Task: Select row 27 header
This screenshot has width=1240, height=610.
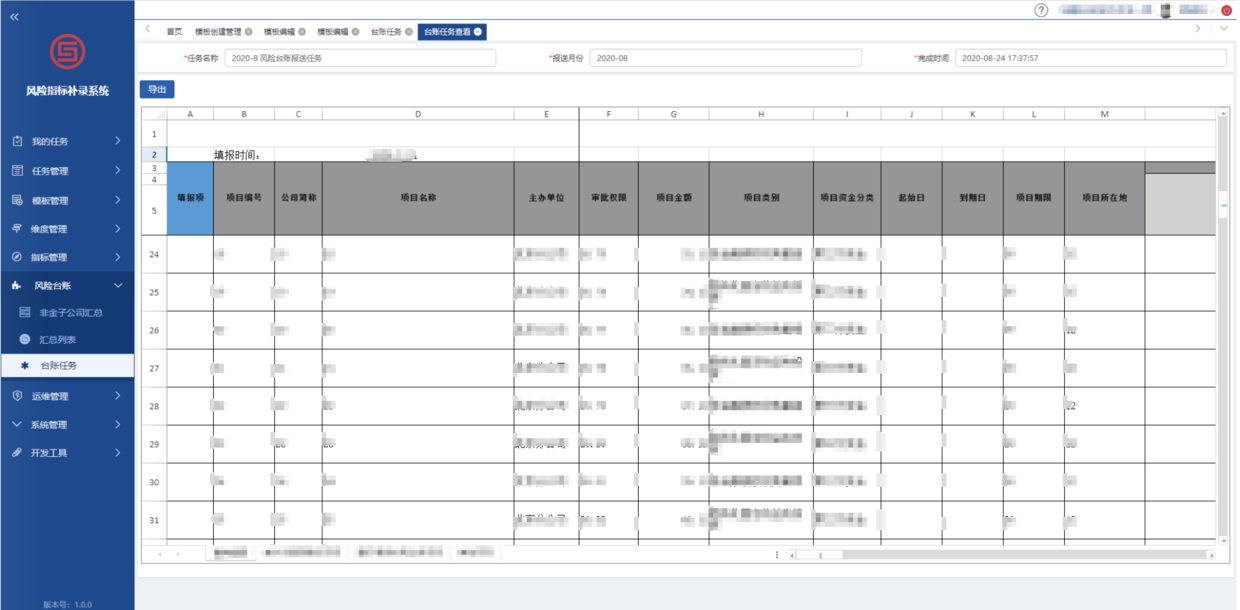Action: point(154,368)
